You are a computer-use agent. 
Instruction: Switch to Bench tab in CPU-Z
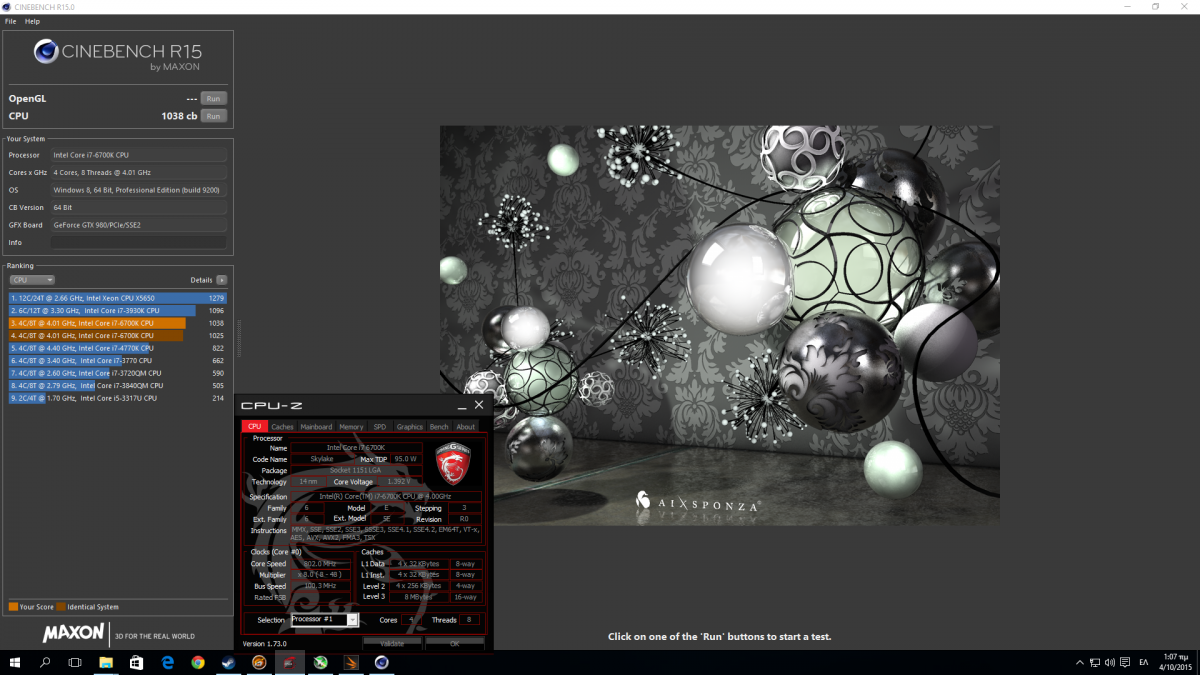tap(439, 427)
